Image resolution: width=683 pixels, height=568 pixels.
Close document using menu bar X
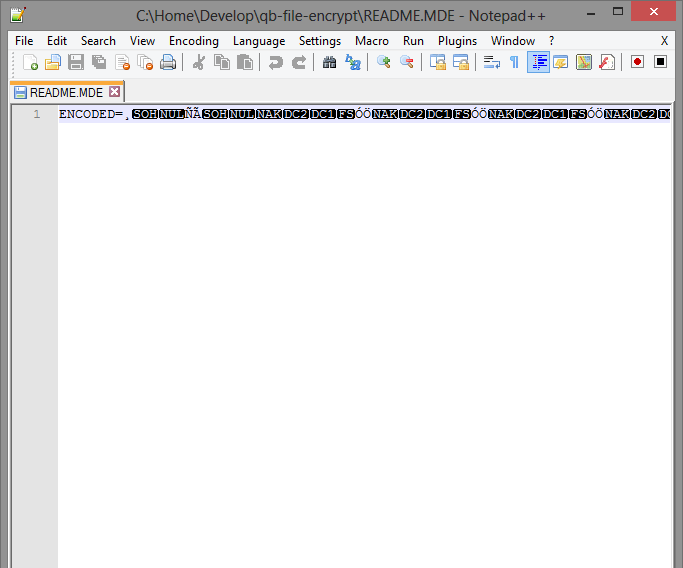(664, 41)
